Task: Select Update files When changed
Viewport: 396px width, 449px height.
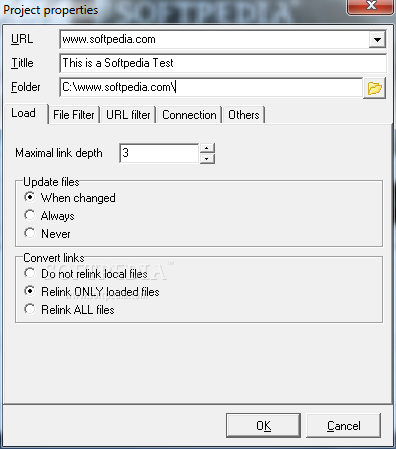Action: (70, 198)
